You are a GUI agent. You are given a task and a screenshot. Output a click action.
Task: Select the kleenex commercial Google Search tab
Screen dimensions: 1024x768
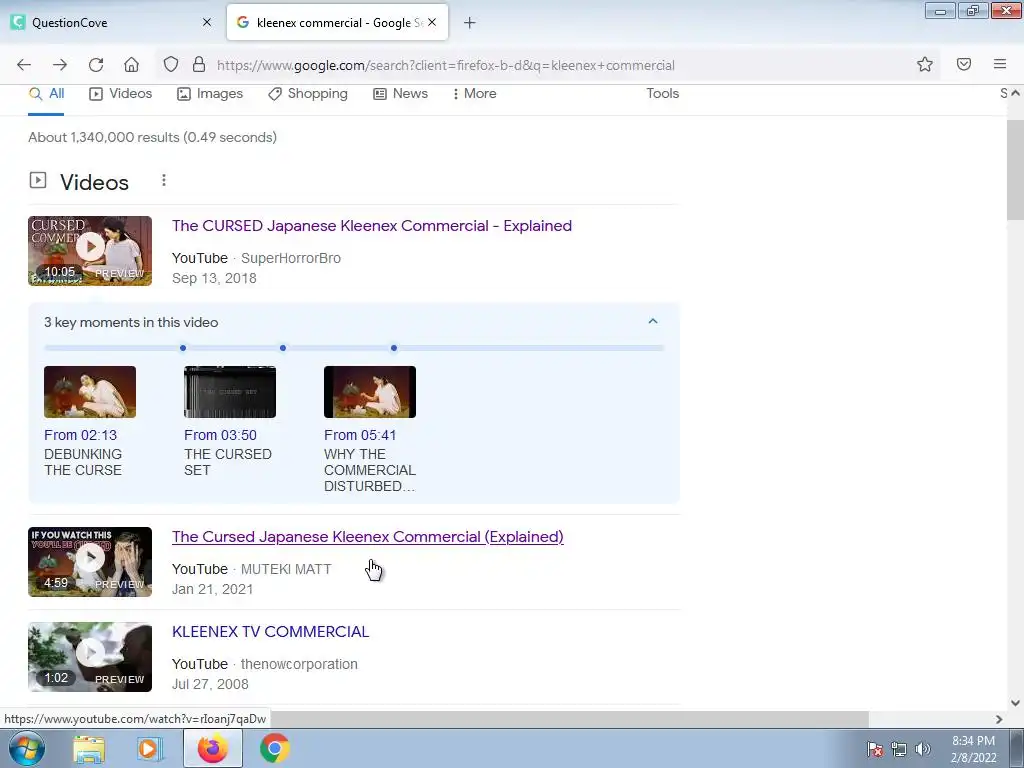pyautogui.click(x=337, y=22)
